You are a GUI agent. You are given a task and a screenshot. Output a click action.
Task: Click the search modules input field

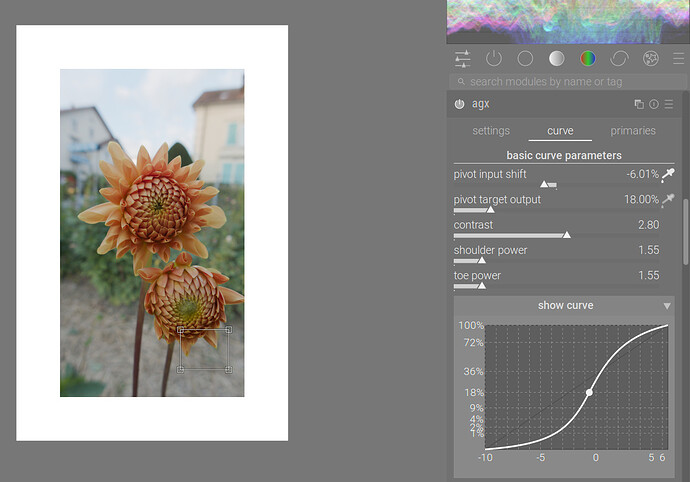[x=565, y=81]
